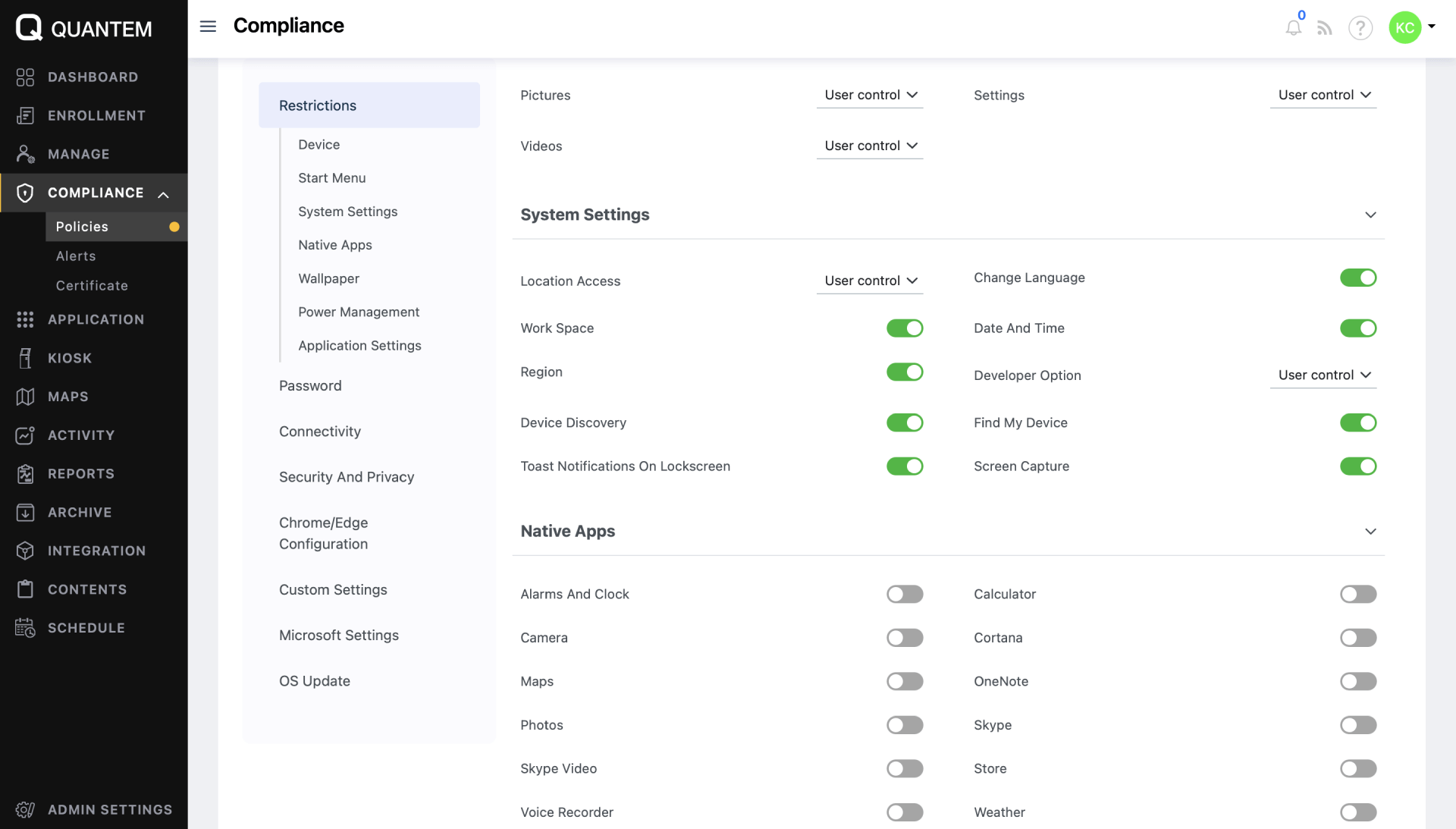Screen dimensions: 1456x829
Task: Go to Maps in sidebar
Action: [x=67, y=397]
